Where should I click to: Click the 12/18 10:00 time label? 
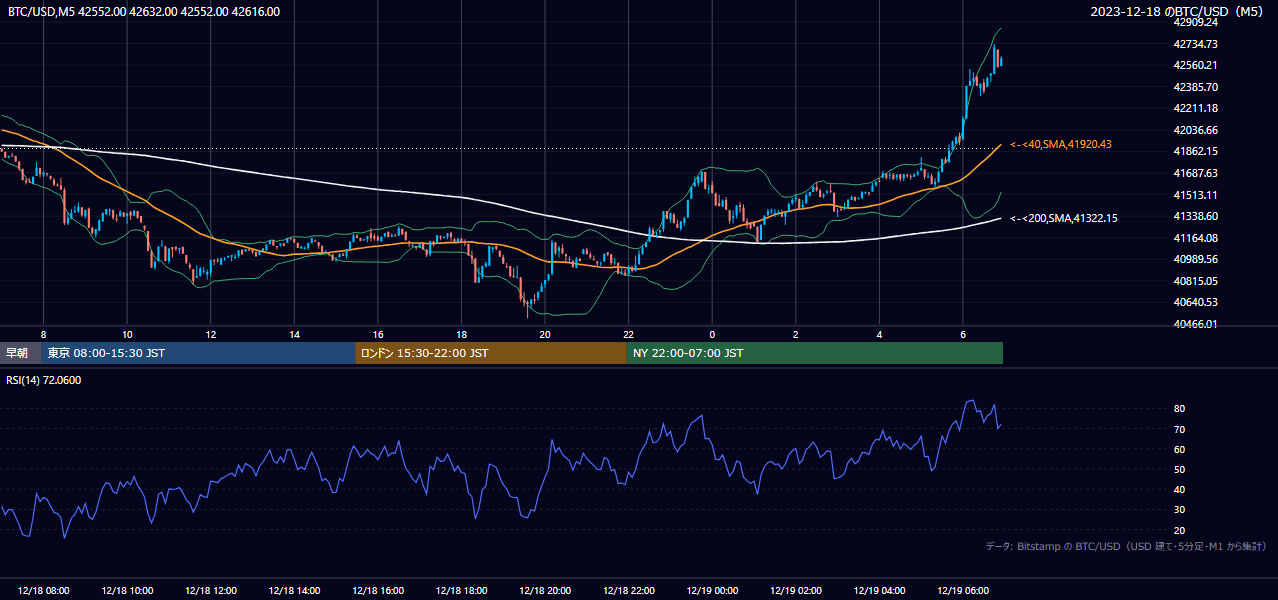tap(127, 591)
